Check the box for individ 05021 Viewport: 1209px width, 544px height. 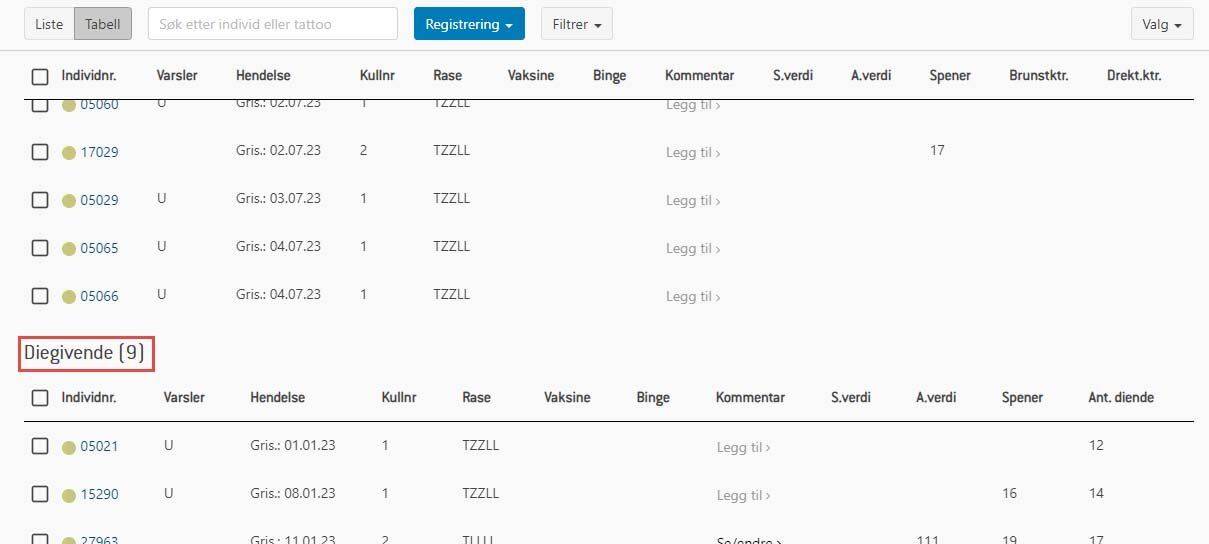pyautogui.click(x=40, y=446)
